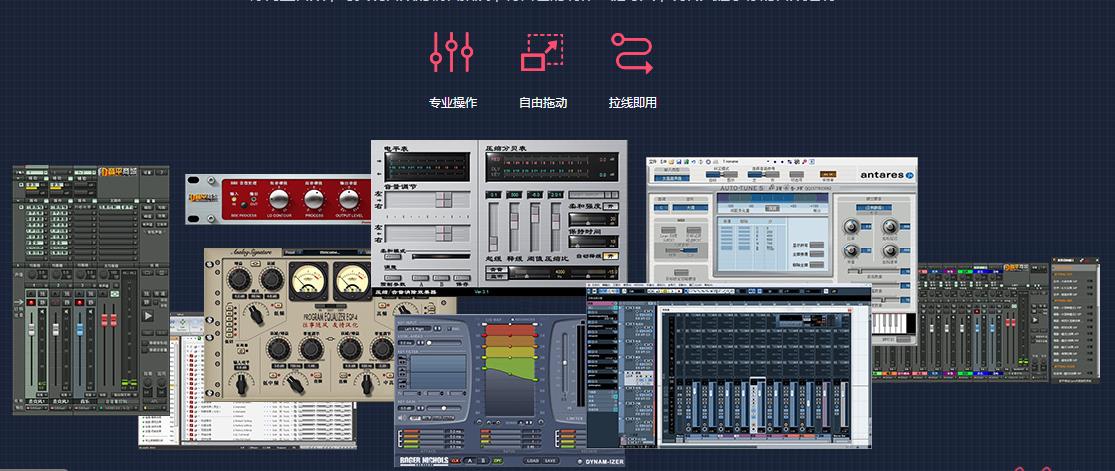
Task: Click the SAVE button on Dynam-izer
Action: [550, 460]
